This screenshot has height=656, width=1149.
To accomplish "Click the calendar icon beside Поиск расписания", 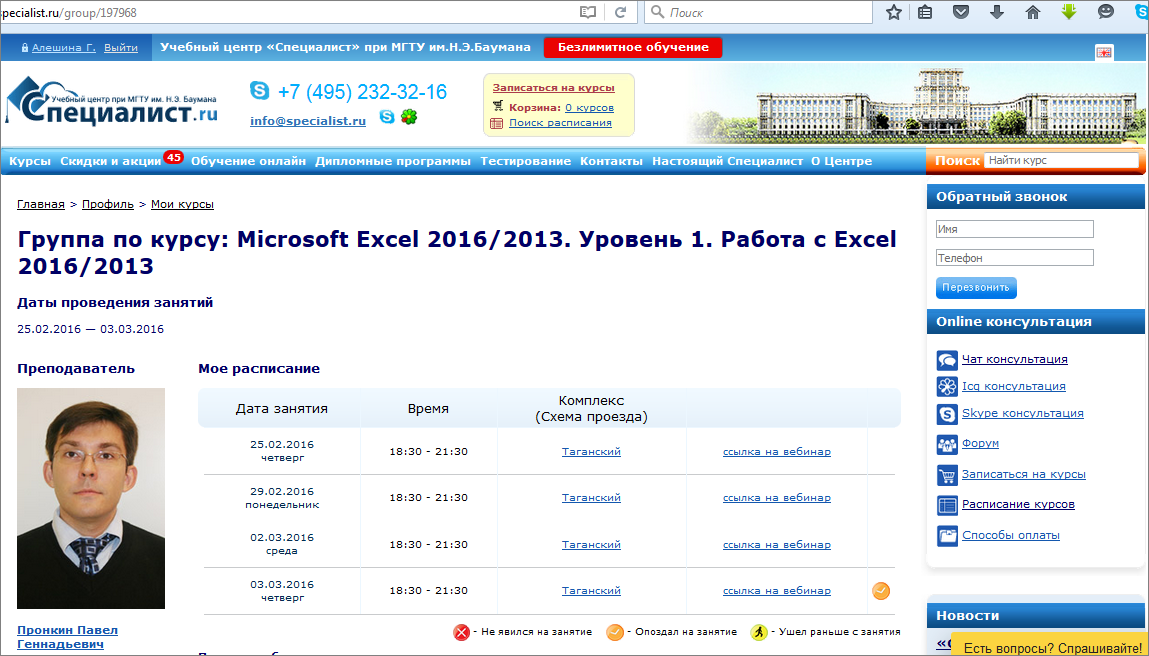I will point(497,123).
